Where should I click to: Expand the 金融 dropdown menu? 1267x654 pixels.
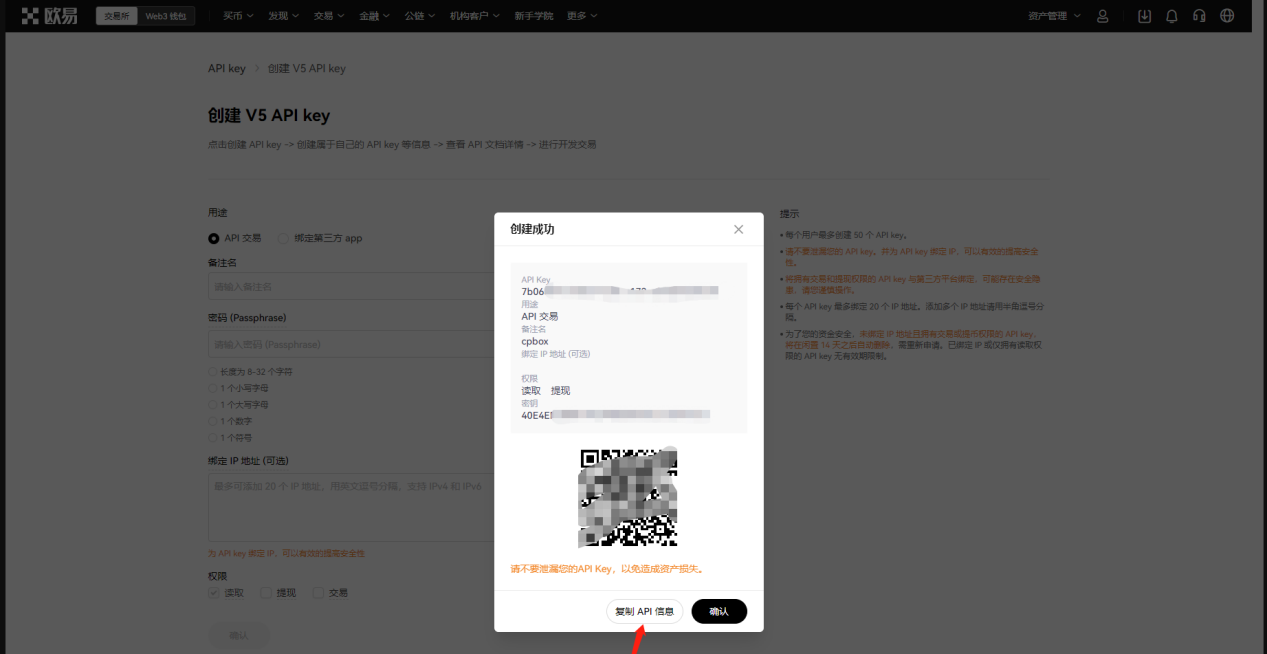click(375, 16)
